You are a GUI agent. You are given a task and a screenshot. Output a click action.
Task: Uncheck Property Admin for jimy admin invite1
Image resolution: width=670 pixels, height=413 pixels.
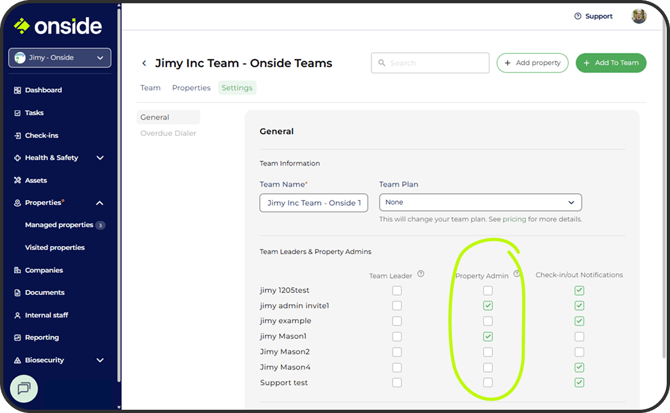click(x=487, y=306)
